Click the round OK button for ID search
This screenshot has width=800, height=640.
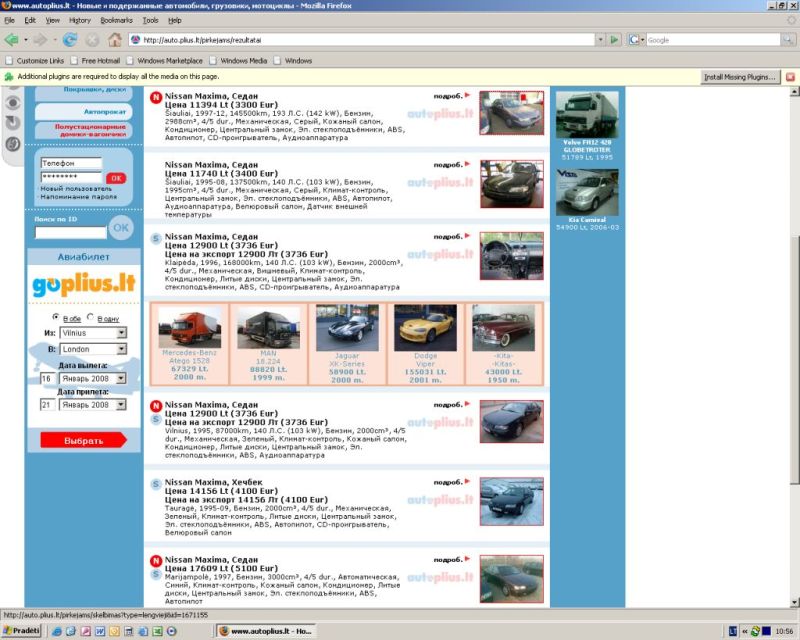pyautogui.click(x=120, y=228)
